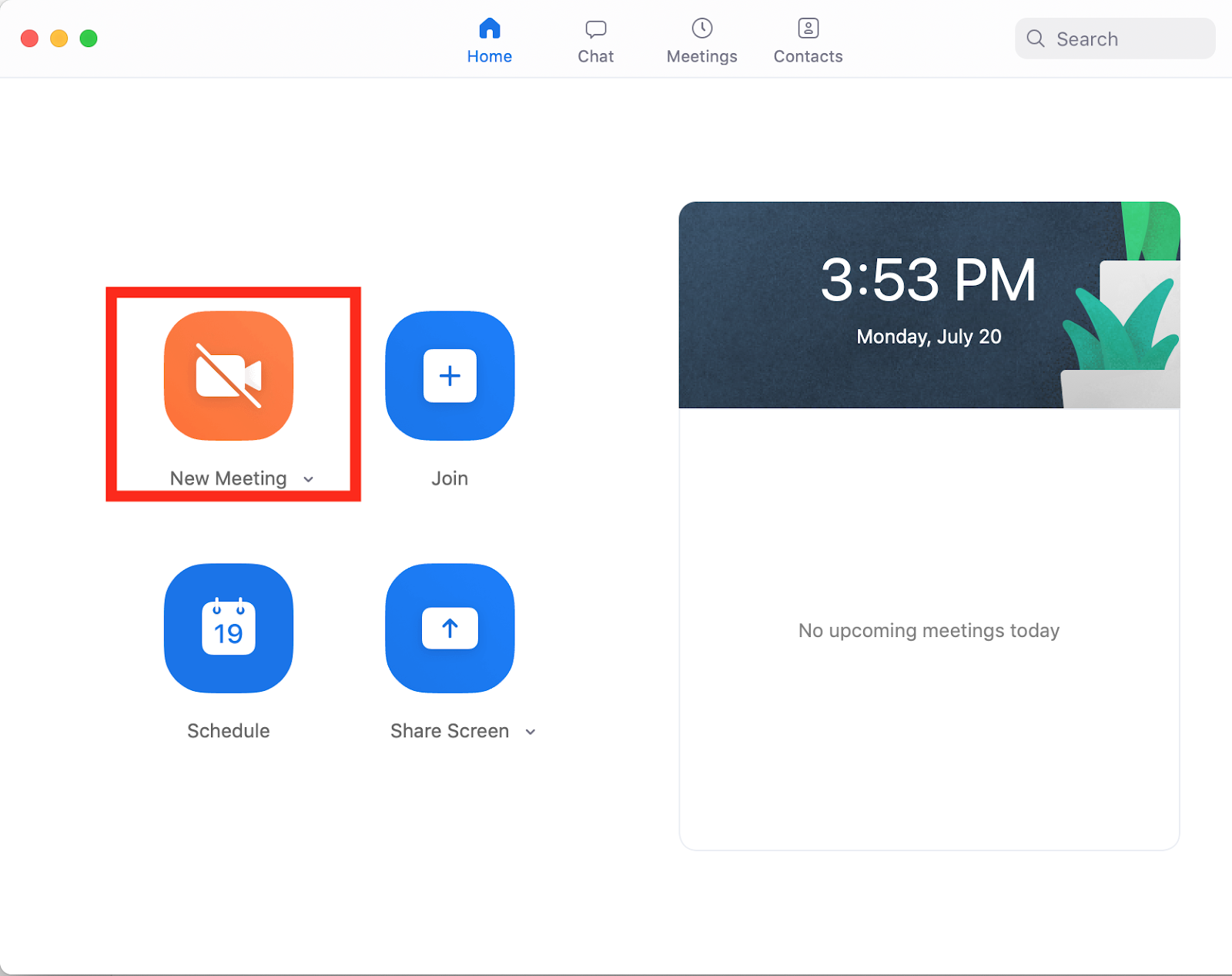
Task: Click the Home house icon
Action: (x=489, y=29)
